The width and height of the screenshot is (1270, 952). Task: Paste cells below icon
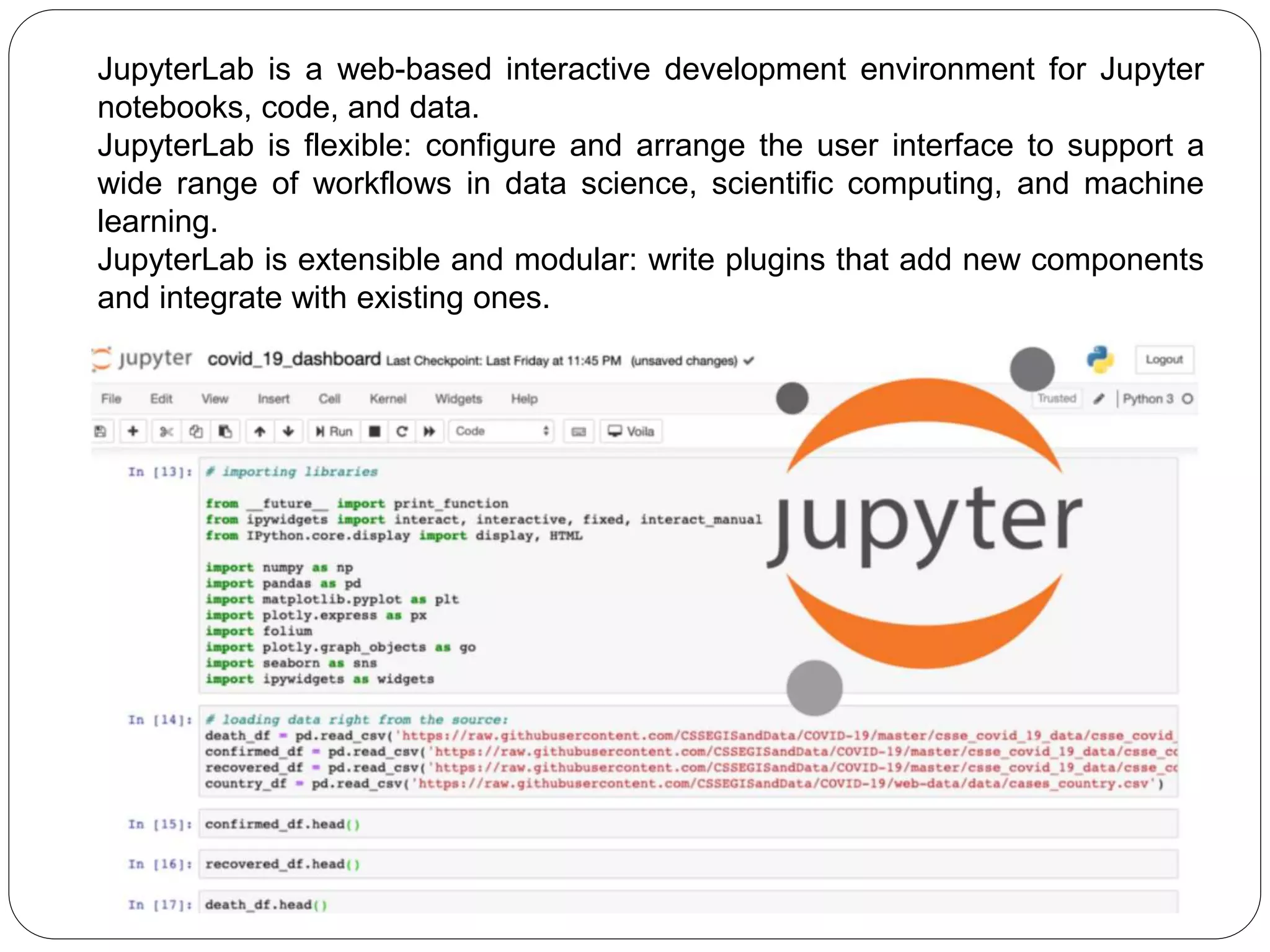click(x=225, y=431)
